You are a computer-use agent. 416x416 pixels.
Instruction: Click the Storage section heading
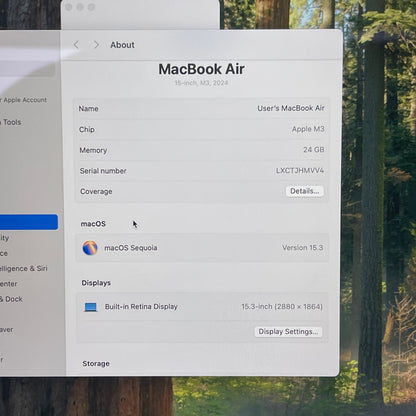96,364
